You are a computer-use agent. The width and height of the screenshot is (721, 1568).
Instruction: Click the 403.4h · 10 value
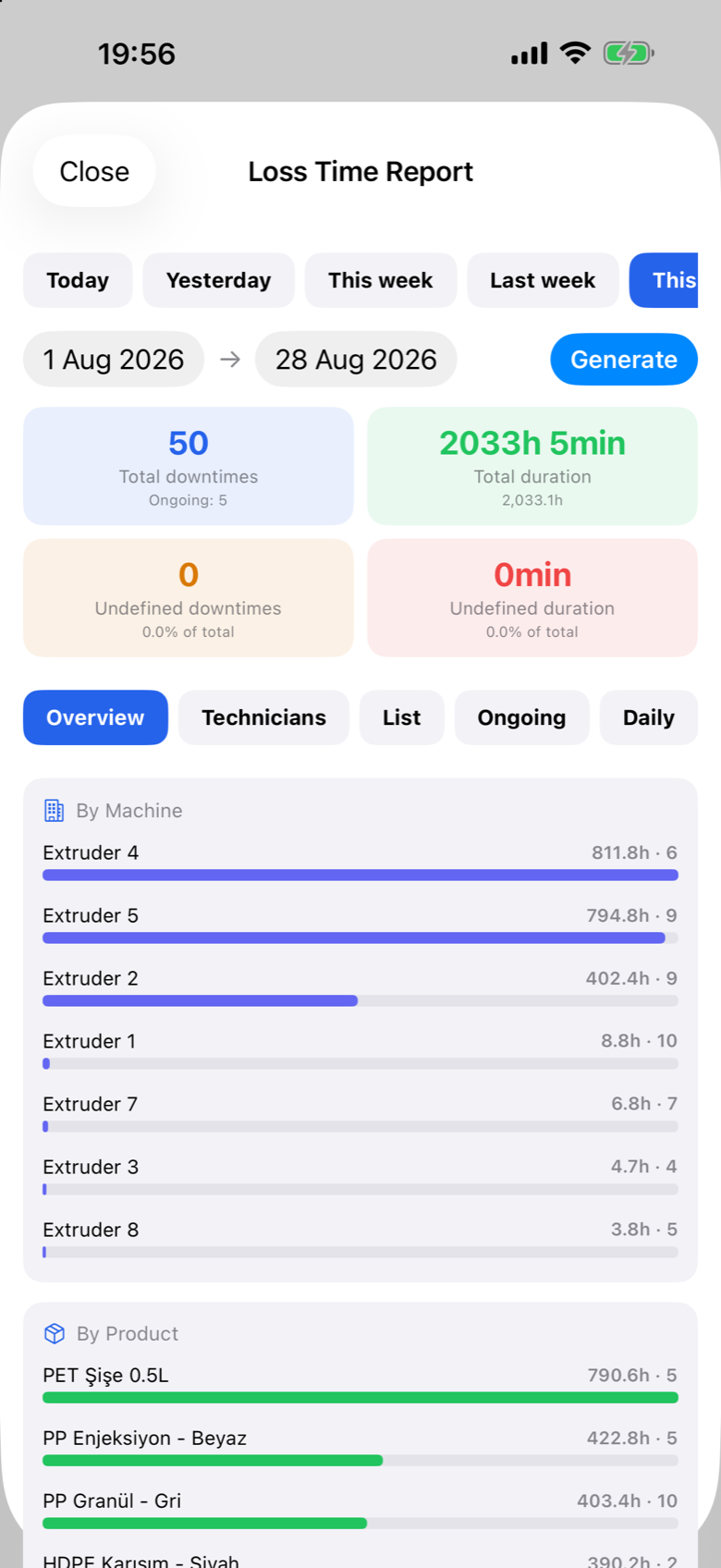[628, 1501]
